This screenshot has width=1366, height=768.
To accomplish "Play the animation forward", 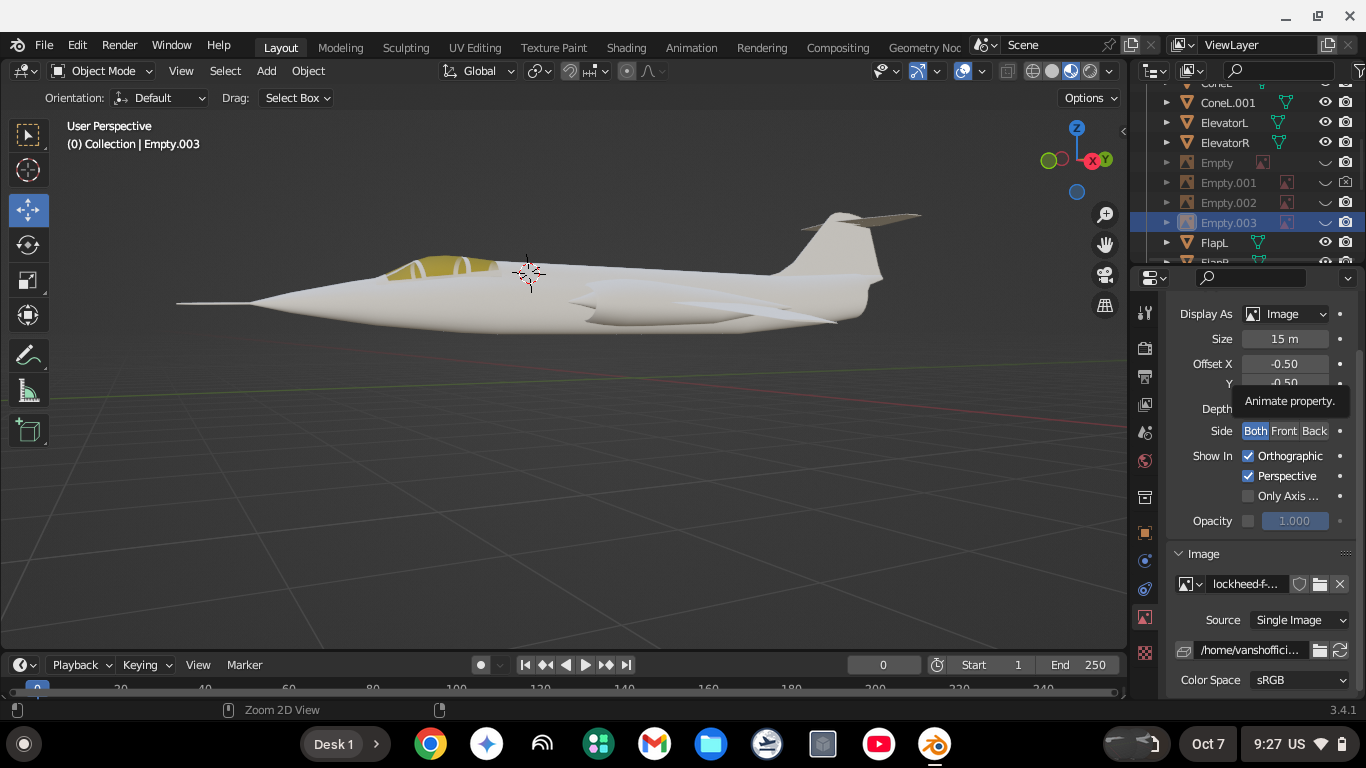I will (586, 665).
